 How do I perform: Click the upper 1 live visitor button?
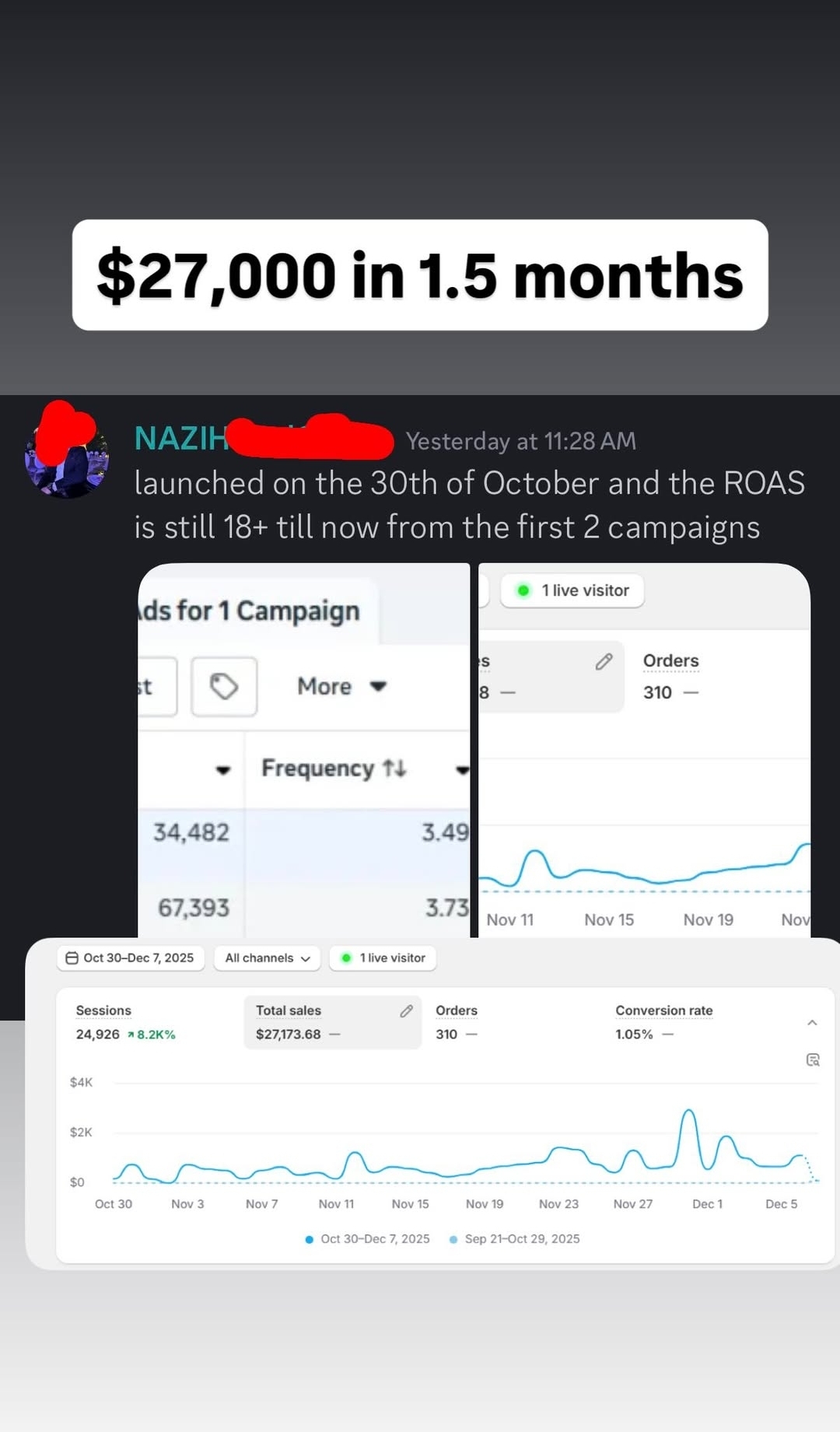[x=572, y=591]
